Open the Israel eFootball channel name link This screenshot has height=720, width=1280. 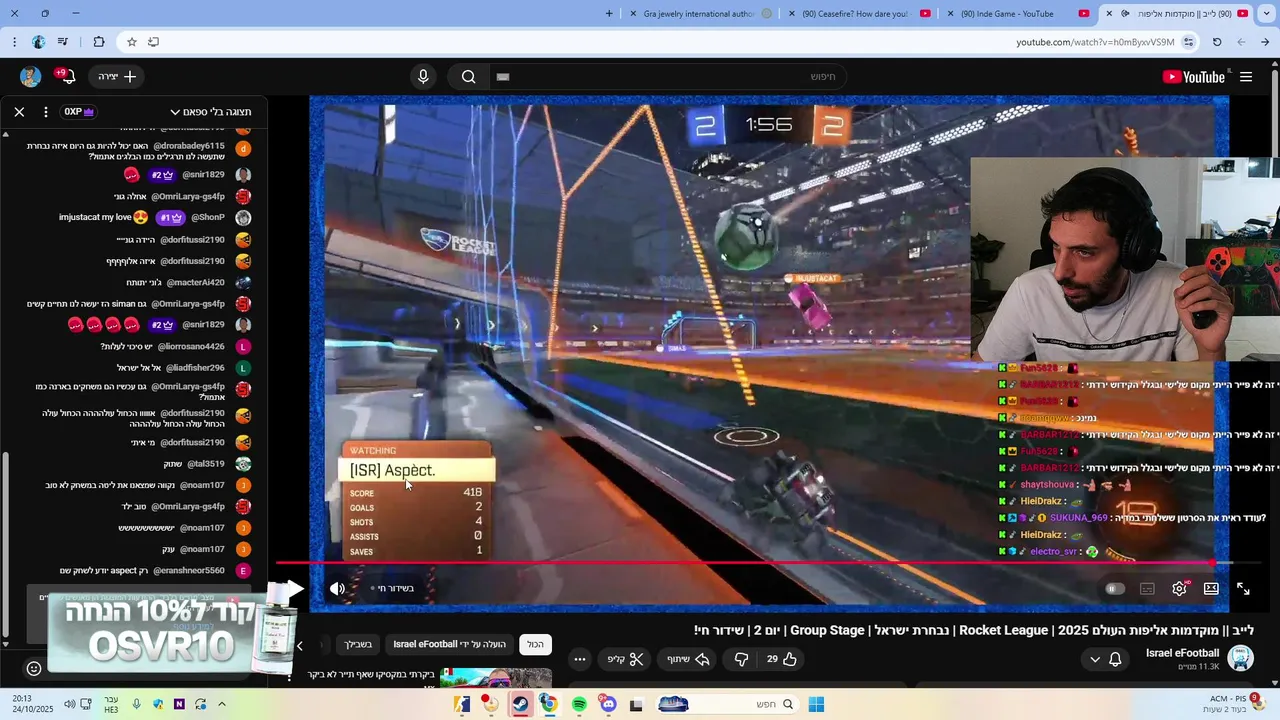1183,653
